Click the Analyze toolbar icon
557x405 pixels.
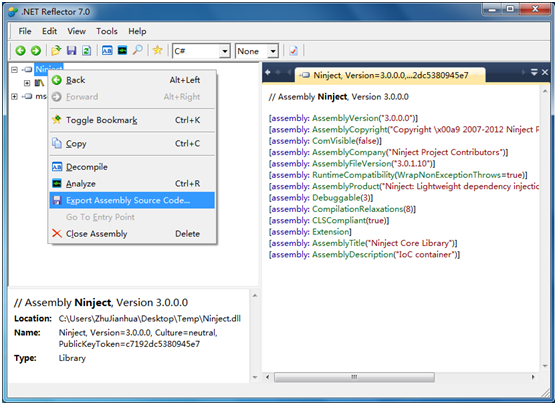[x=122, y=51]
